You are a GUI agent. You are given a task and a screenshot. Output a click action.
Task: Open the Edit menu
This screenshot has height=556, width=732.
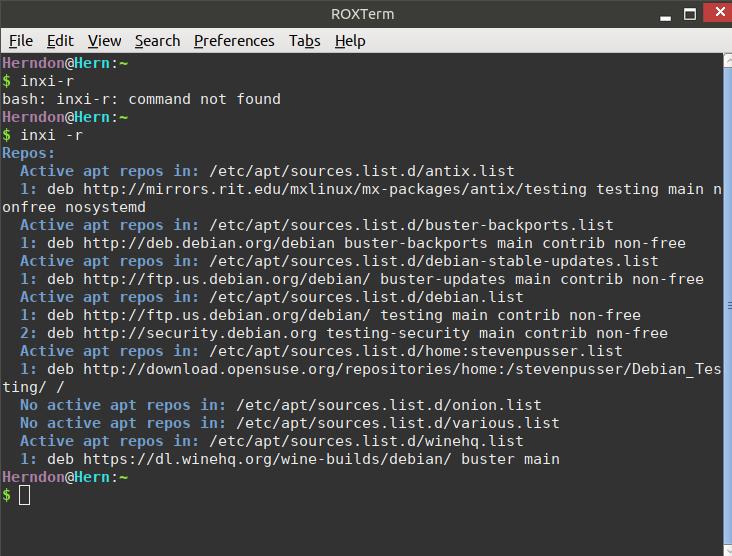click(60, 41)
